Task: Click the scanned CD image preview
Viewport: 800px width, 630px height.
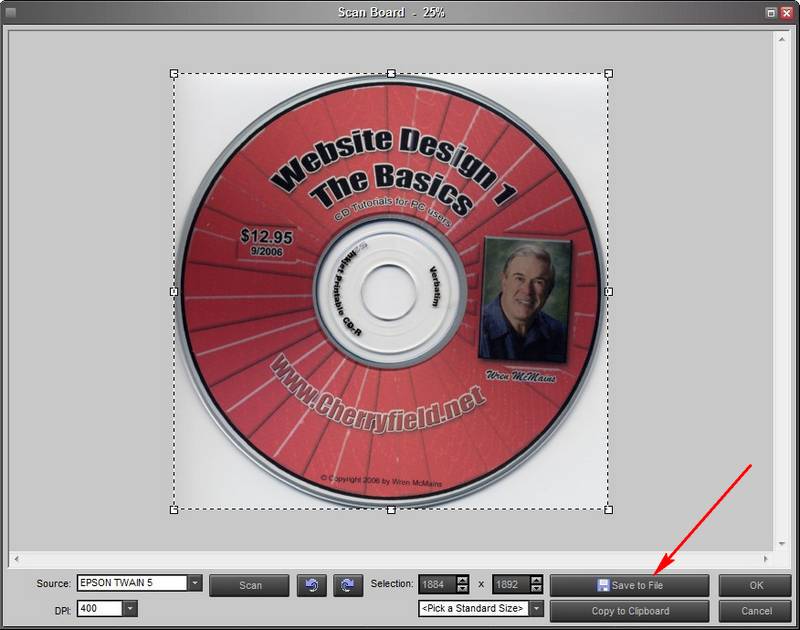Action: point(391,292)
